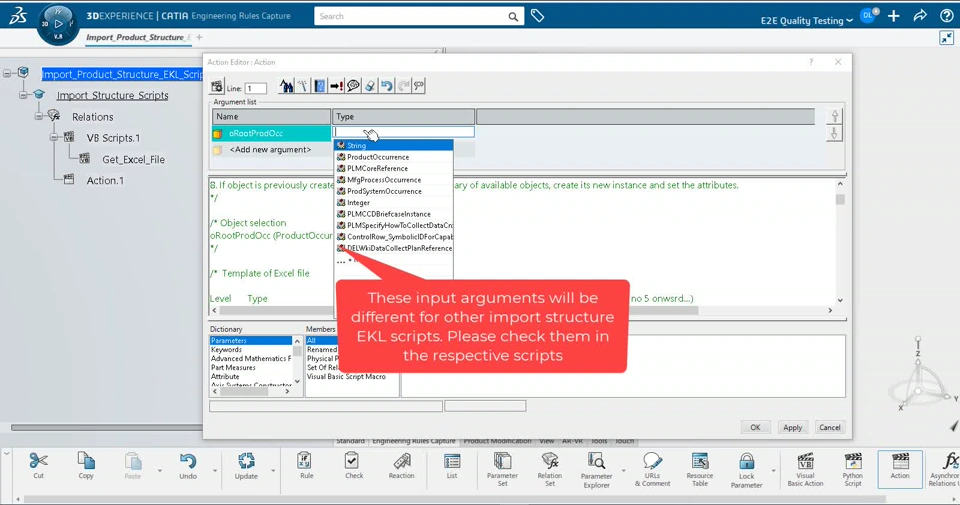Open dropdown arrow next to Undo
Viewport: 960px width, 505px height.
(x=215, y=471)
